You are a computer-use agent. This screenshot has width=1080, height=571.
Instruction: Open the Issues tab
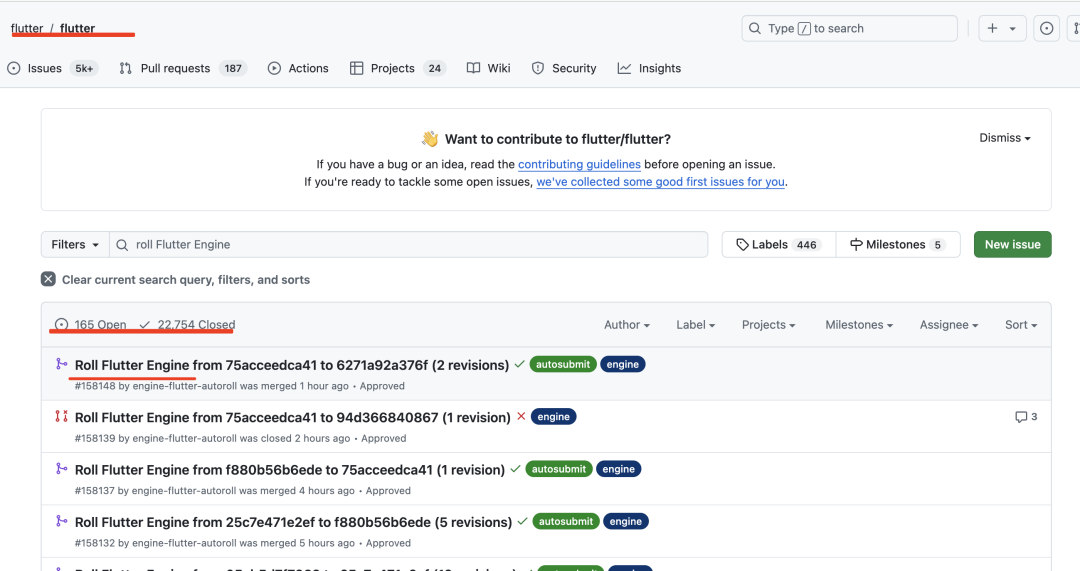point(52,68)
